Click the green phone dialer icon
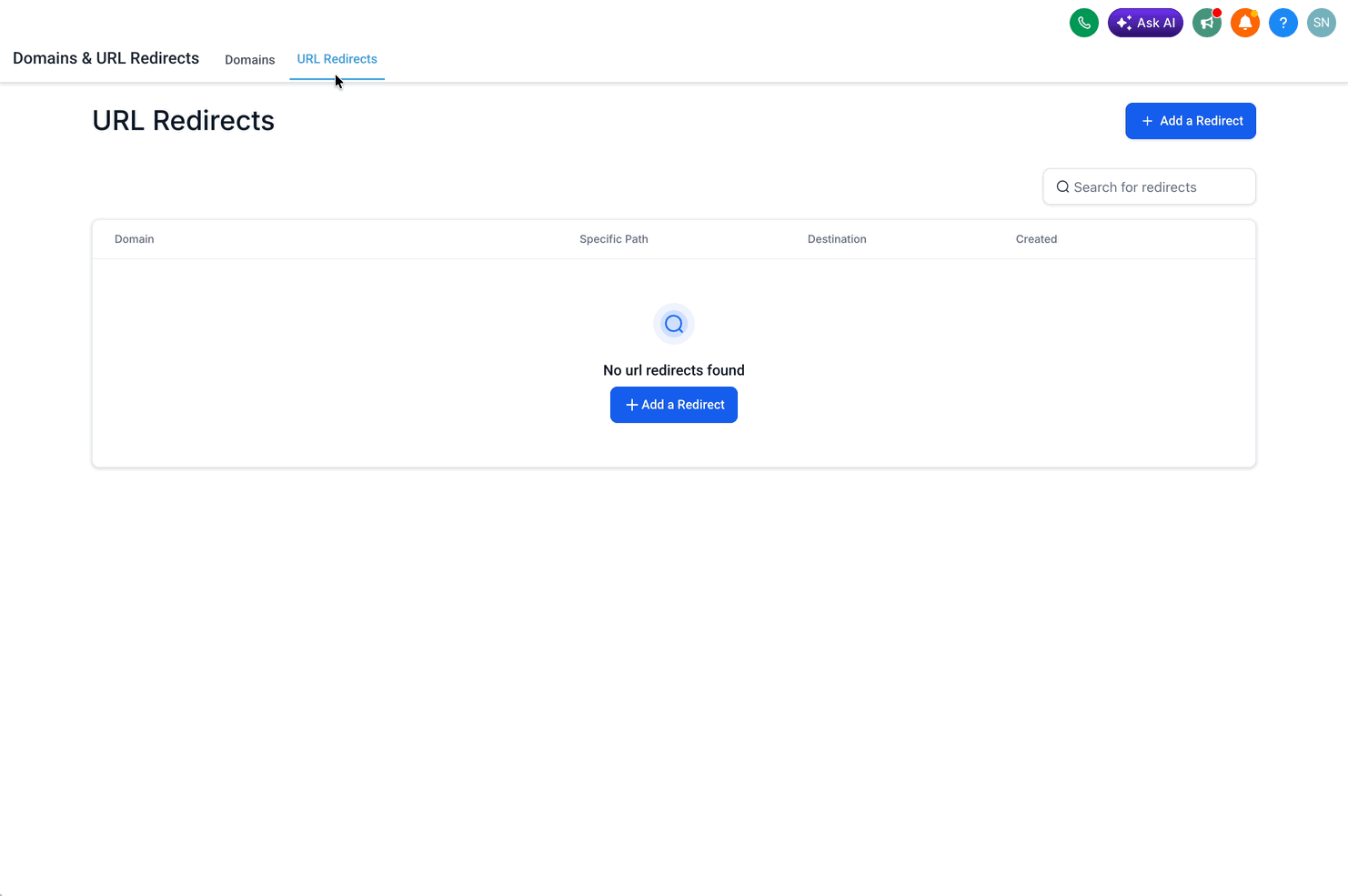Image resolution: width=1348 pixels, height=896 pixels. point(1083,23)
